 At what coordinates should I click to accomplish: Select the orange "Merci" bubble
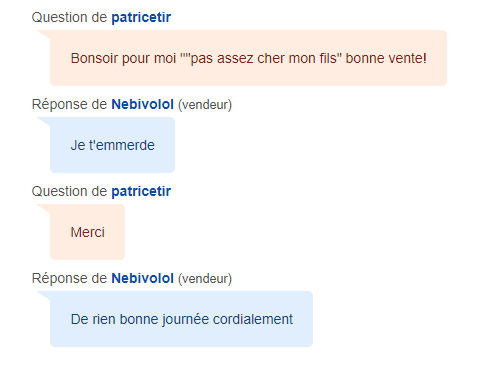(87, 232)
